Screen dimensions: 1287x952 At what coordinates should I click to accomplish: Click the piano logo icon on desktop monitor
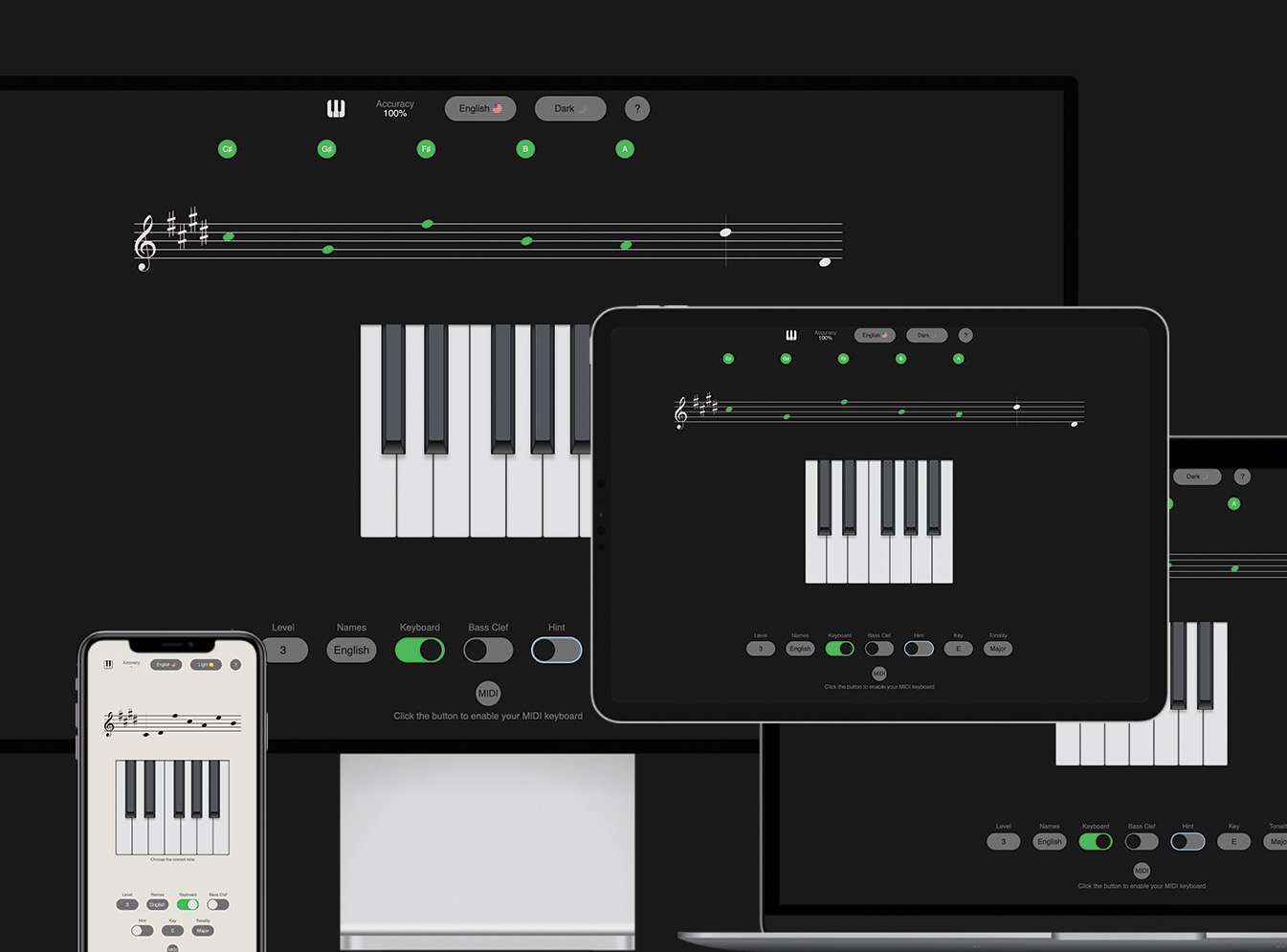336,109
